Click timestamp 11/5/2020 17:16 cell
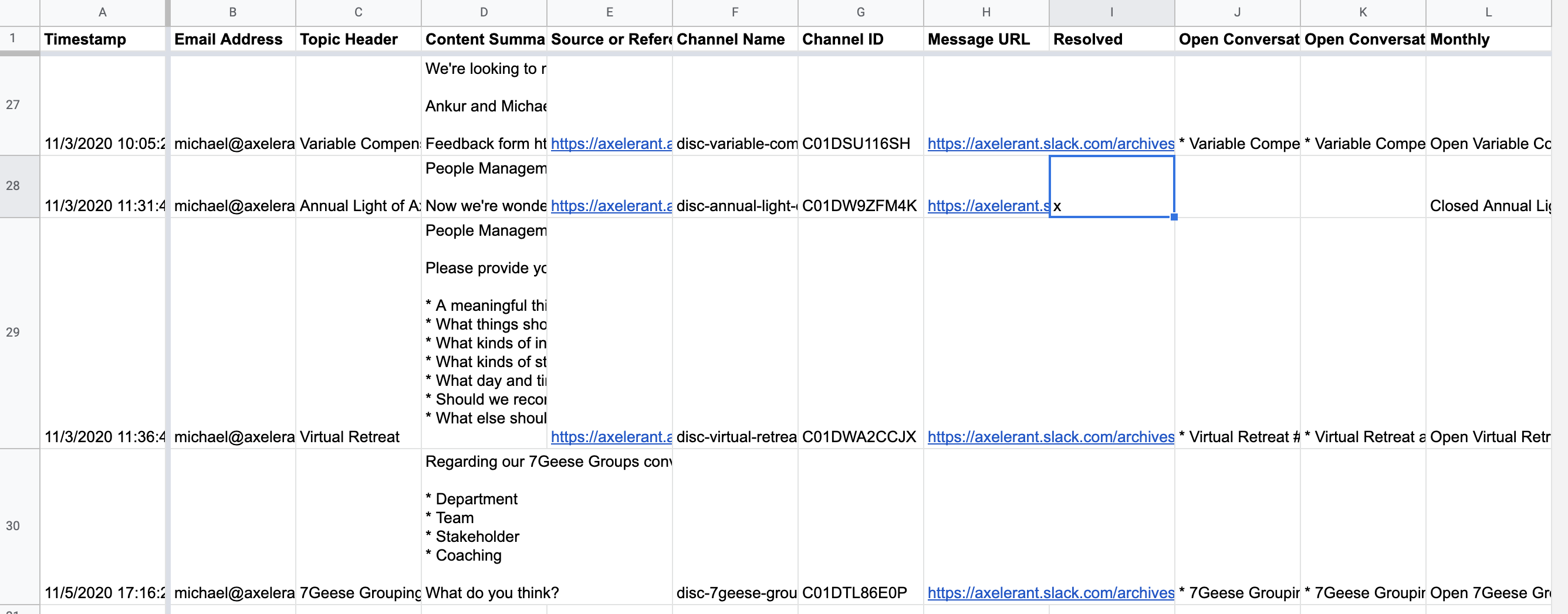Viewport: 1568px width, 614px height. [102, 527]
